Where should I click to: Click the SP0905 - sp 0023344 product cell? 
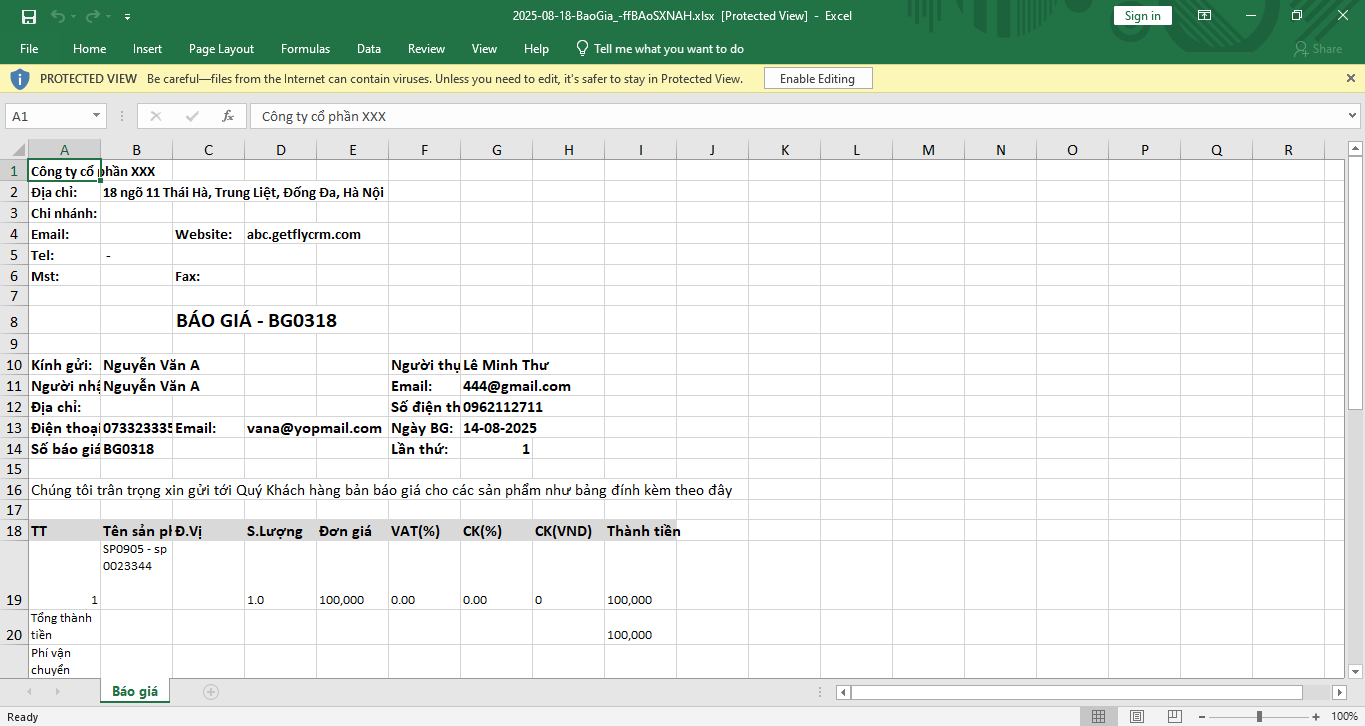coord(136,575)
